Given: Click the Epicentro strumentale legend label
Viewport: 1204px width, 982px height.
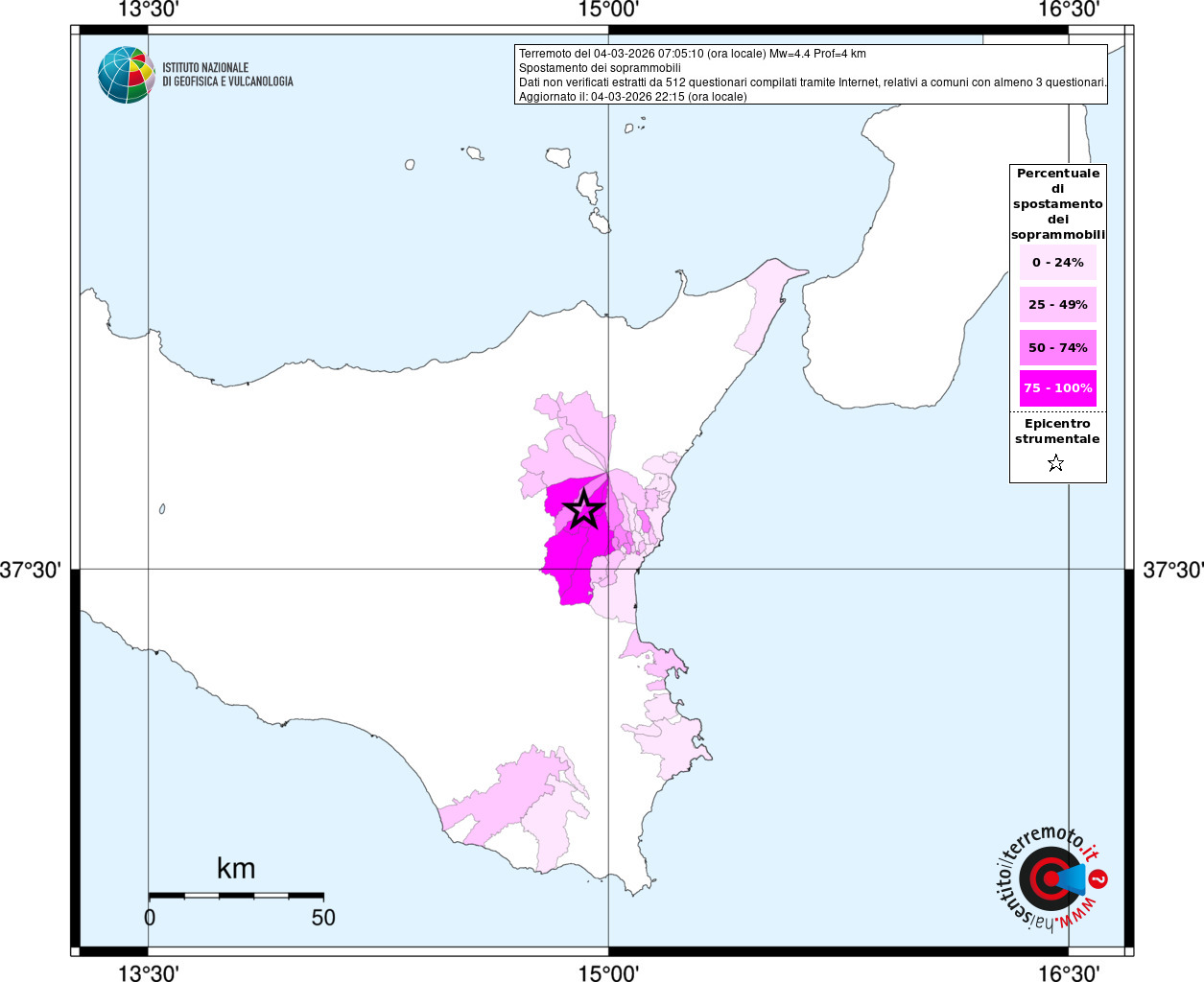Looking at the screenshot, I should pyautogui.click(x=1057, y=432).
